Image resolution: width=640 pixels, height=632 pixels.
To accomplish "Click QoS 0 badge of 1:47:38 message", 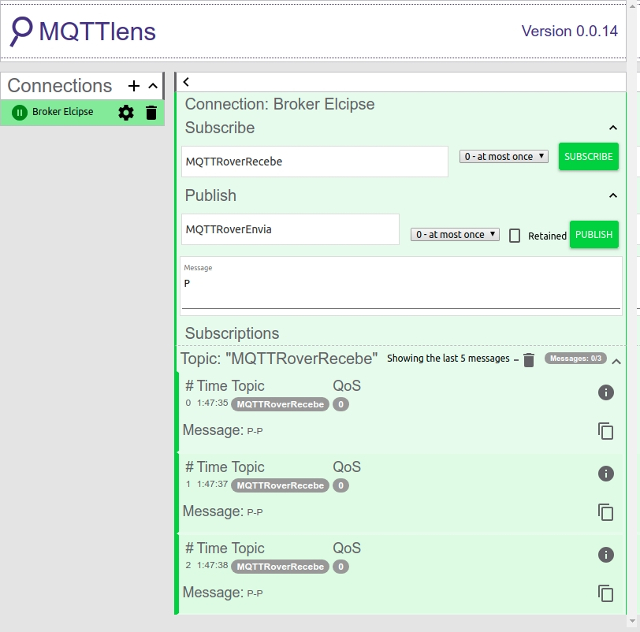I will (x=341, y=567).
